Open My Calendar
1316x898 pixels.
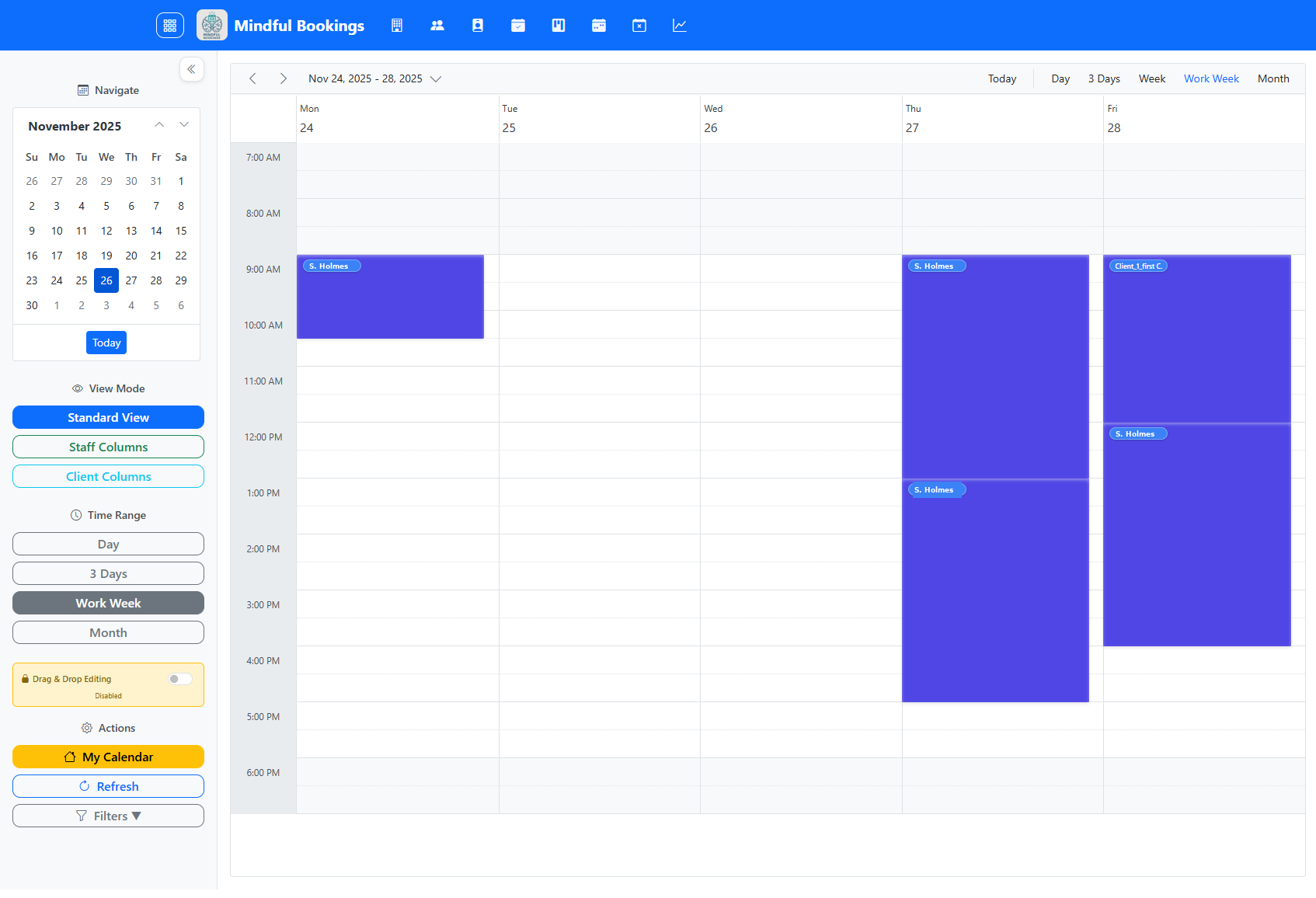[108, 757]
